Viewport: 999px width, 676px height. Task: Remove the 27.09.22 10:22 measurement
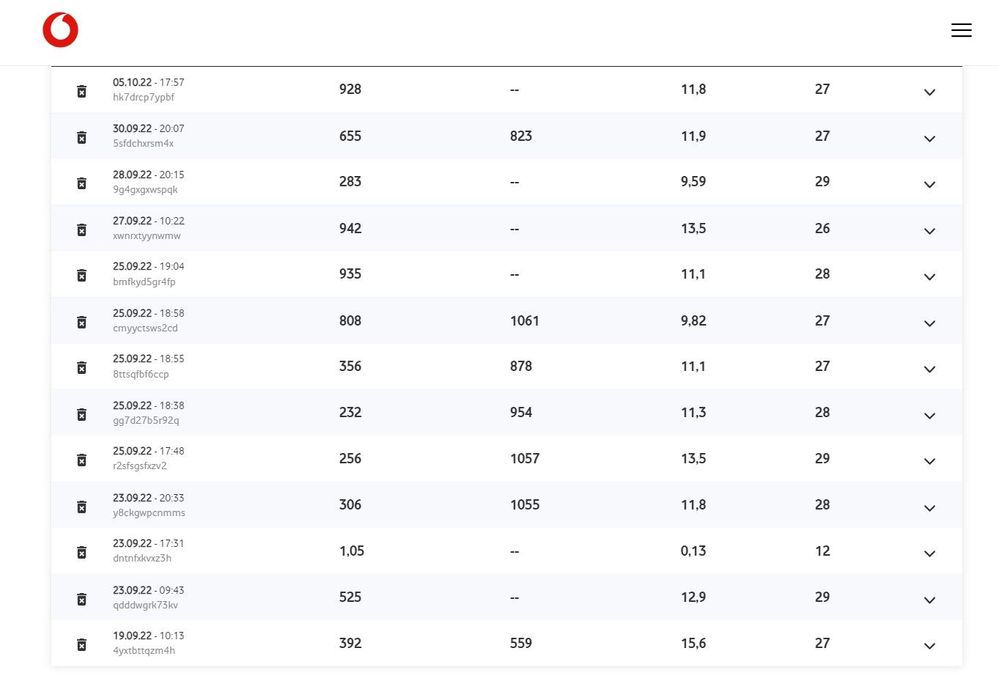pyautogui.click(x=82, y=229)
